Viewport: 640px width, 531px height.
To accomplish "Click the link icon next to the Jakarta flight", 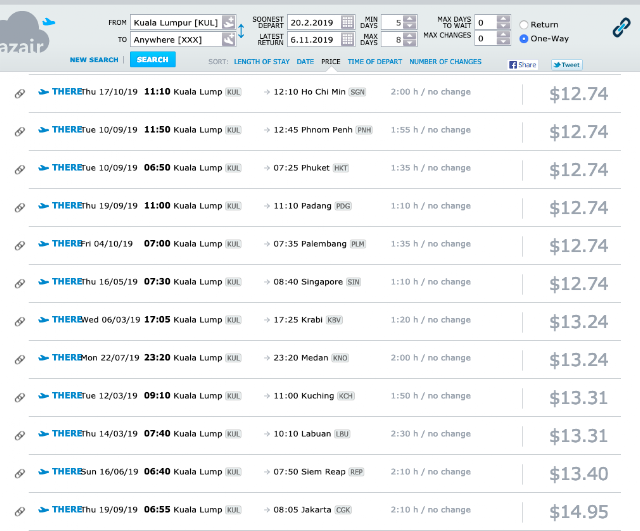I will (20, 511).
